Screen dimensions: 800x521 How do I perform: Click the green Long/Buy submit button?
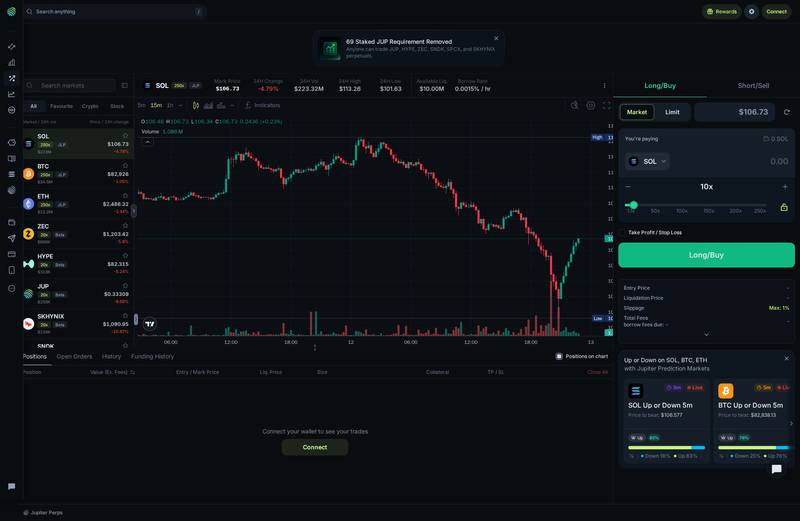pyautogui.click(x=706, y=255)
